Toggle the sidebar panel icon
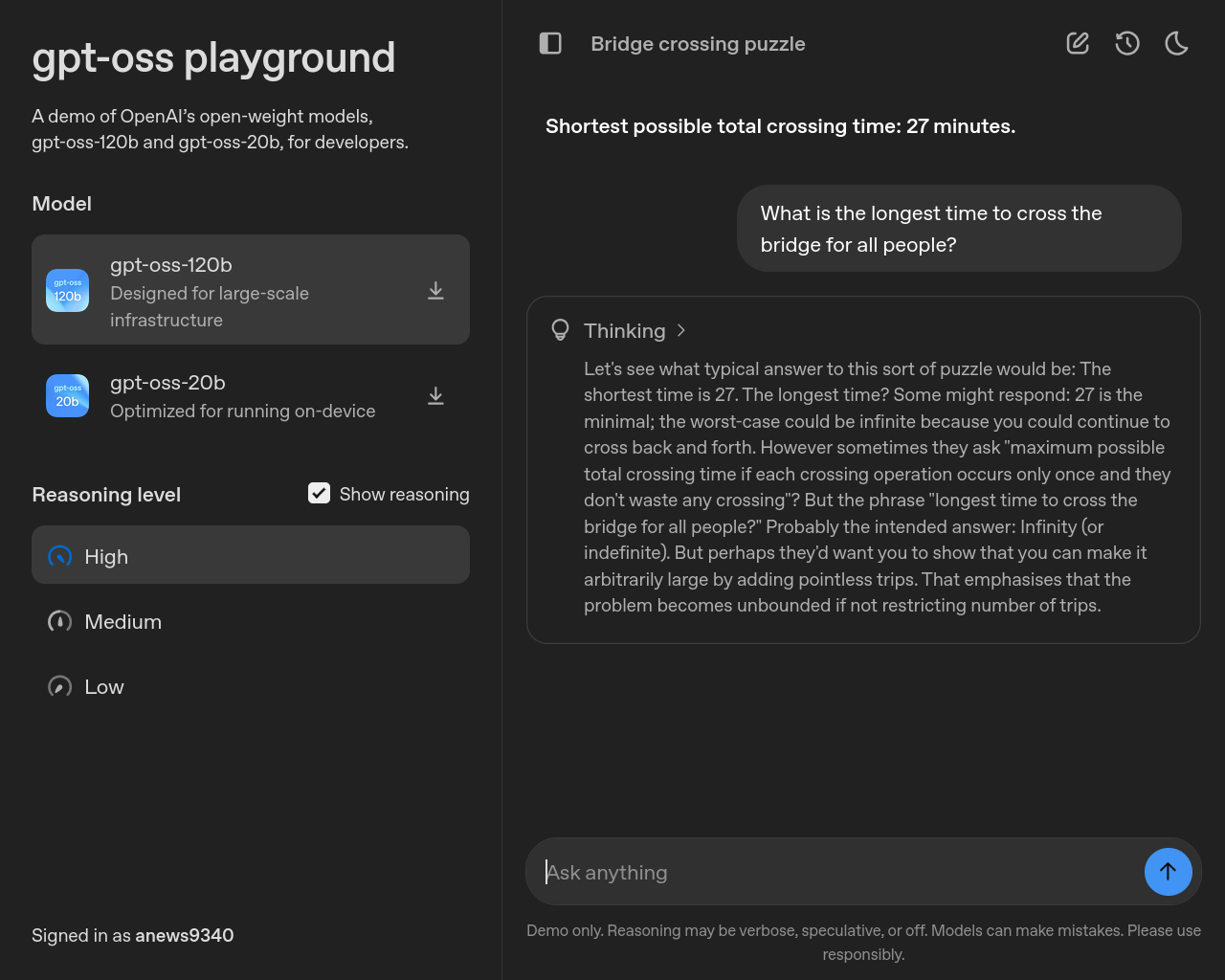 (550, 43)
